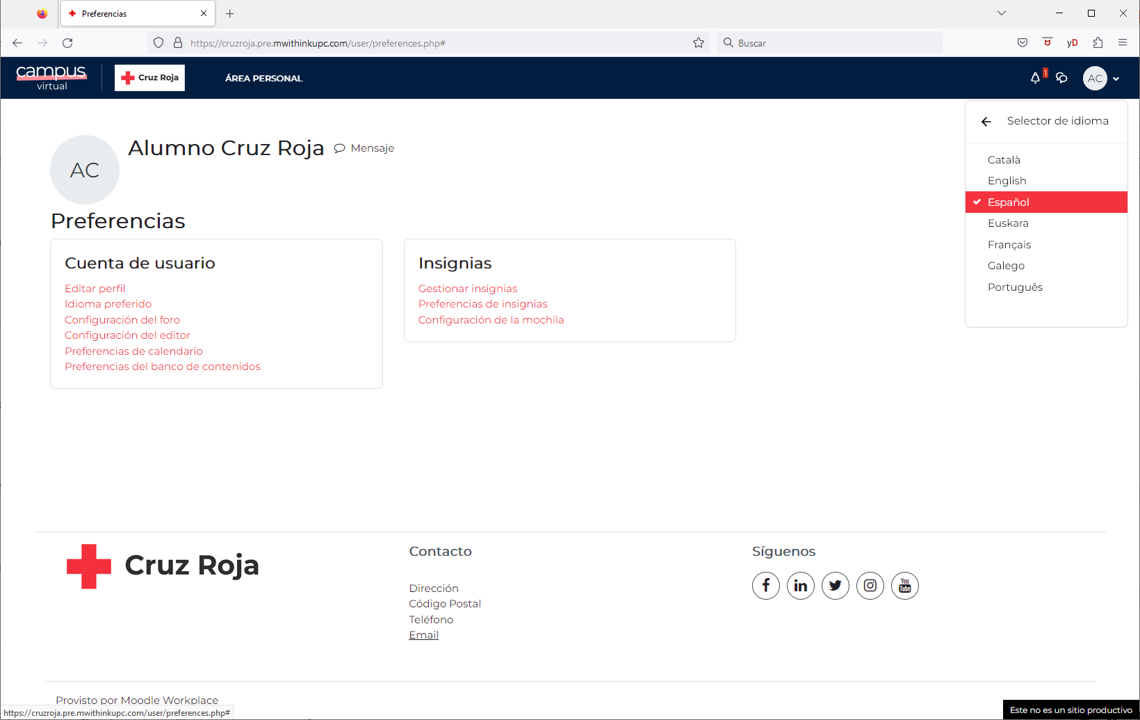Select English in language selector
Viewport: 1140px width, 720px height.
point(1007,181)
